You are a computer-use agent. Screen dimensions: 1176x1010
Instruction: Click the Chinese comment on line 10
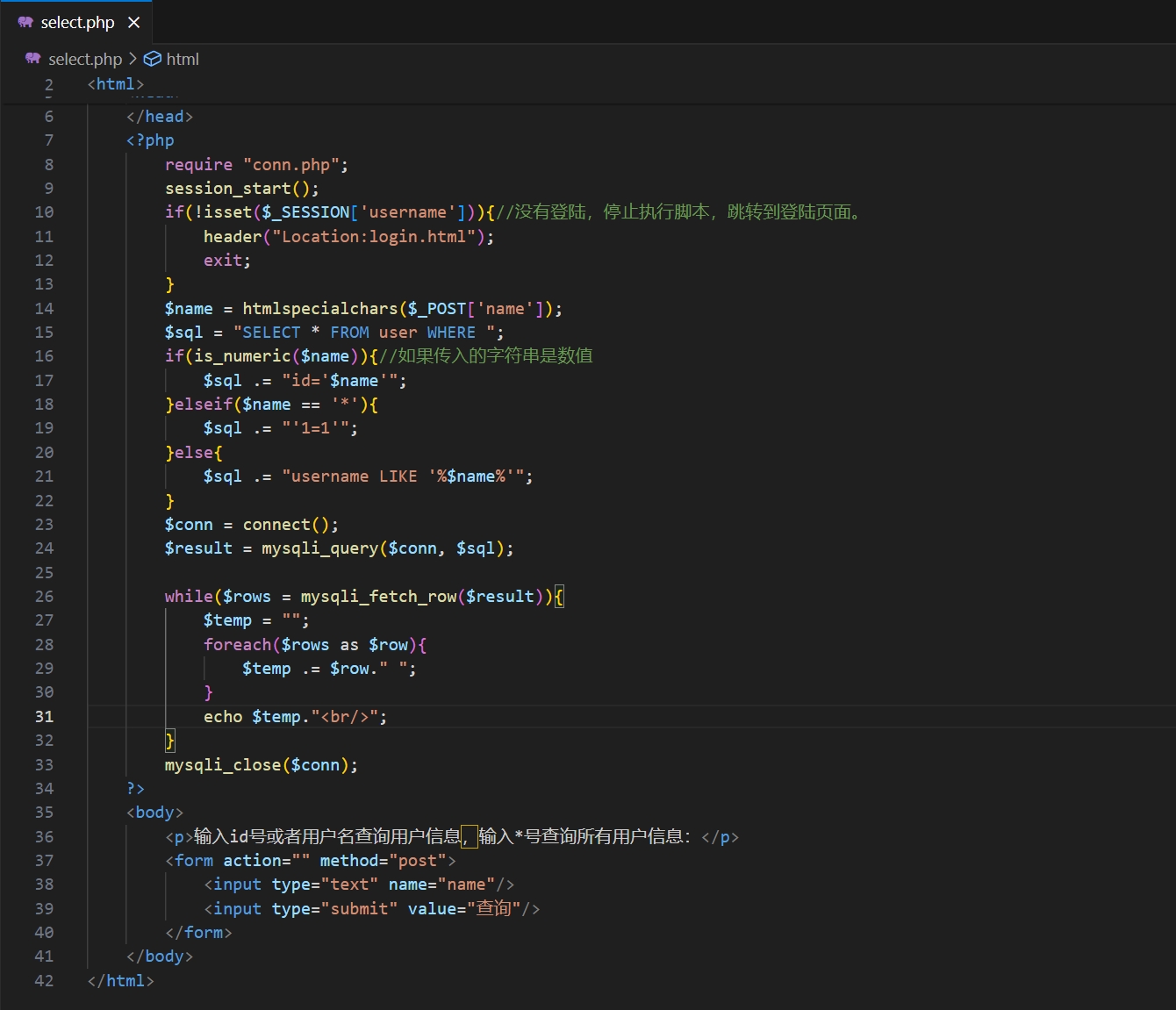(681, 212)
